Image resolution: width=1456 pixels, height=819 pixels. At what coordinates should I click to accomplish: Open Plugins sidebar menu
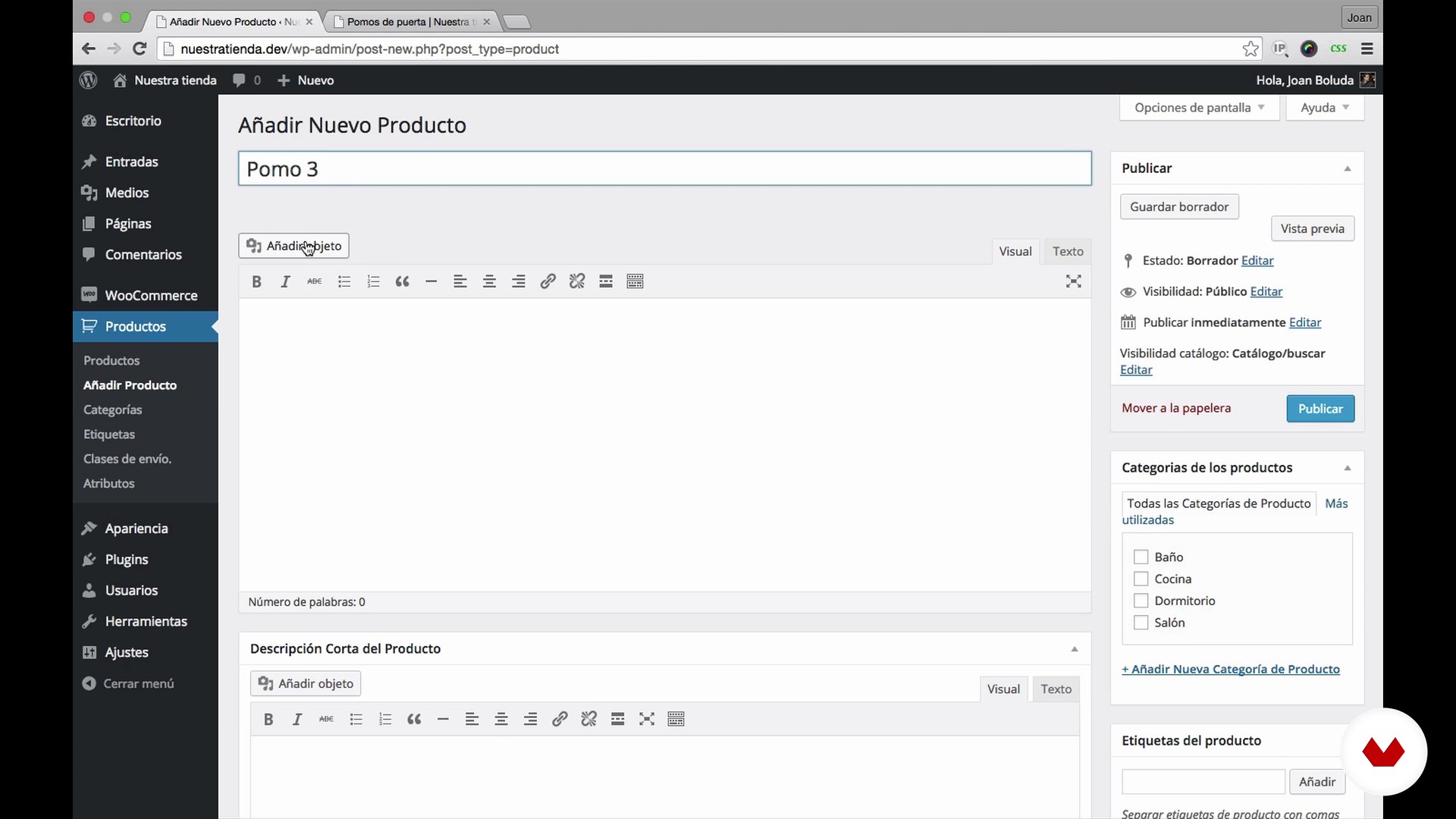click(x=146, y=560)
